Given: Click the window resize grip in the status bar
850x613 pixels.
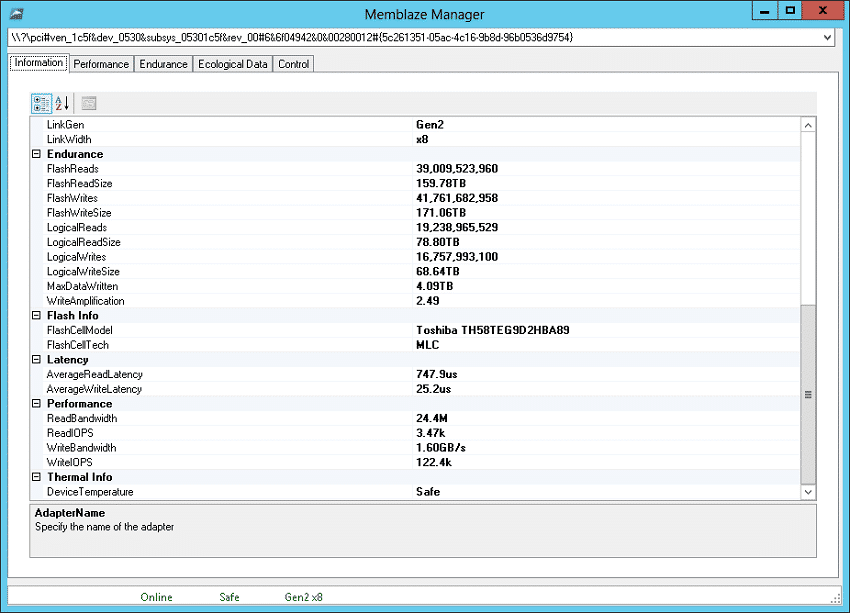Looking at the screenshot, I should coord(835,598).
